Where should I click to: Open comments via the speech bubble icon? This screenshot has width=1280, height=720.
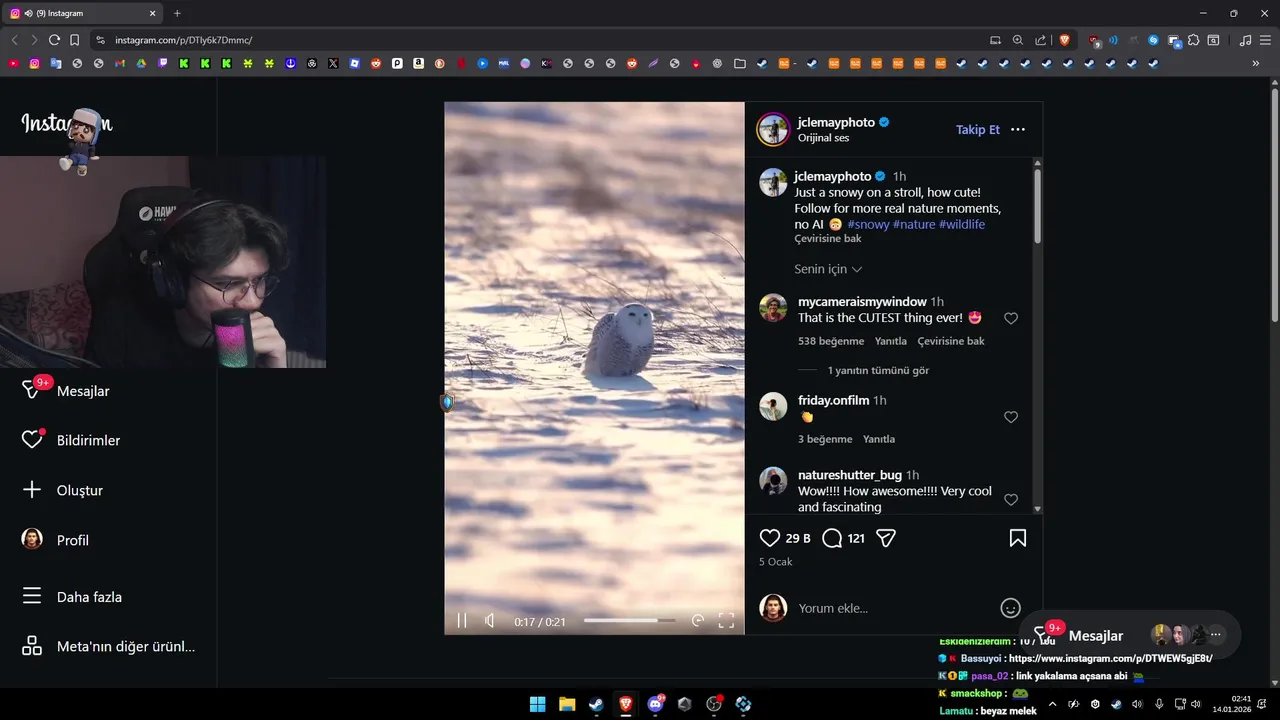(832, 538)
